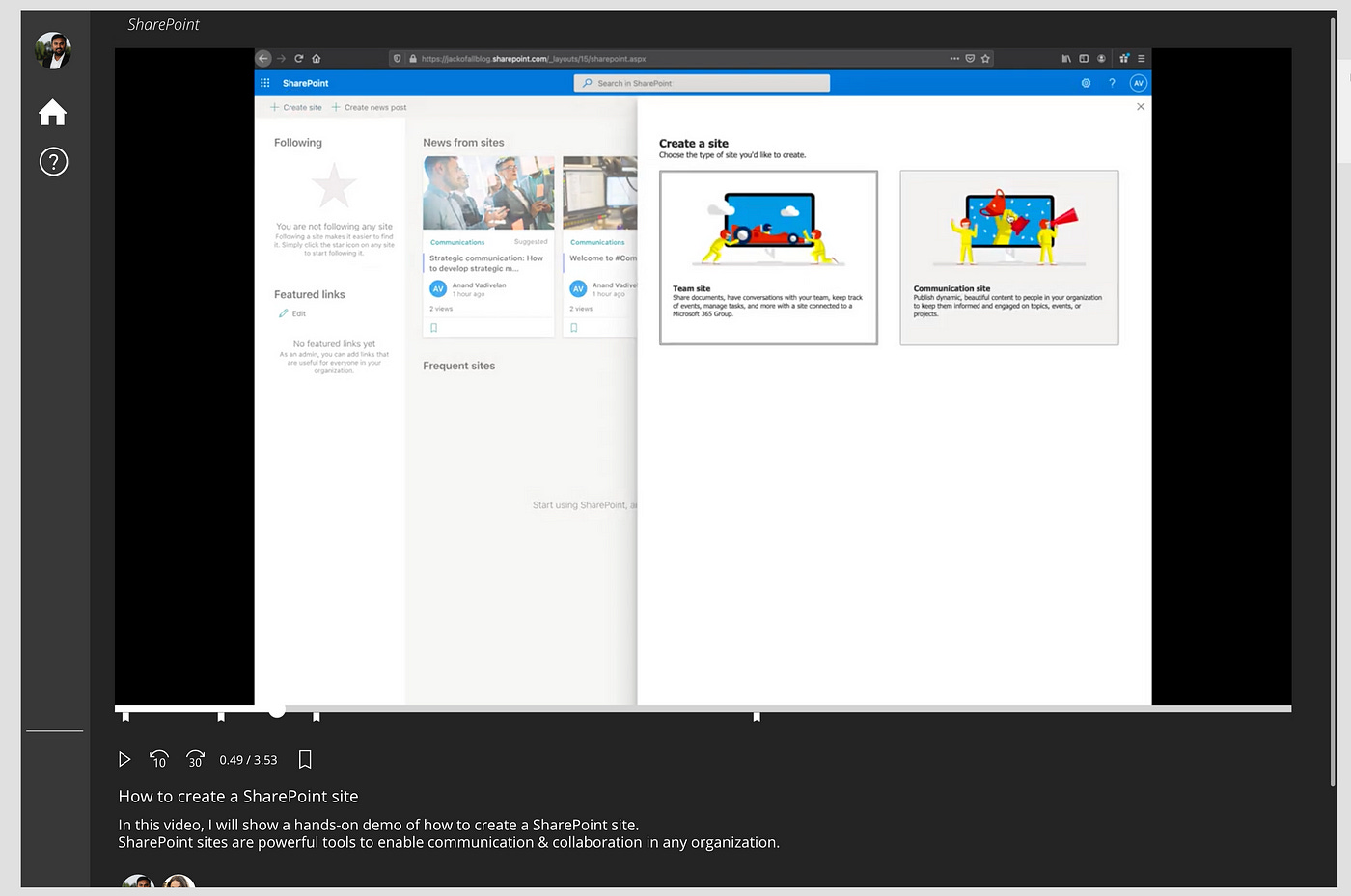Open the AV account avatar in the SharePoint header
Image resolution: width=1351 pixels, height=896 pixels.
click(1139, 83)
